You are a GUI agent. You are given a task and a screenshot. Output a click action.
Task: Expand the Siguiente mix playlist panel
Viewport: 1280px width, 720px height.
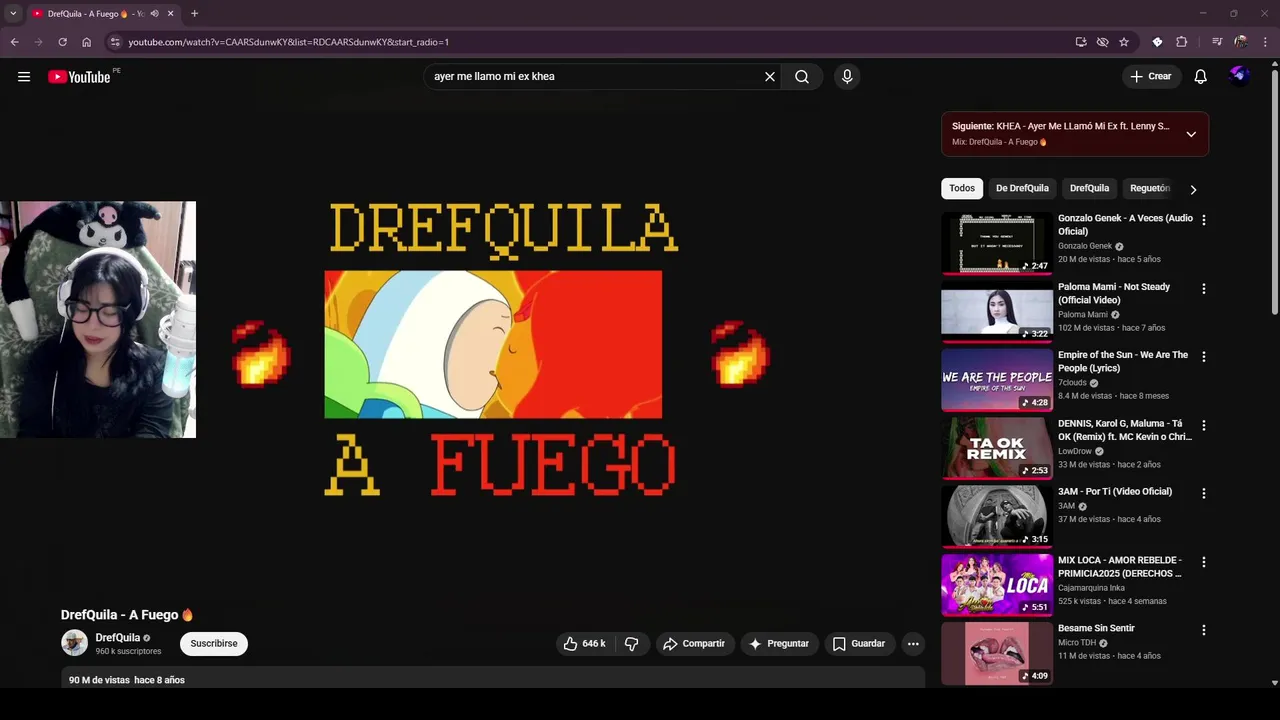1191,134
